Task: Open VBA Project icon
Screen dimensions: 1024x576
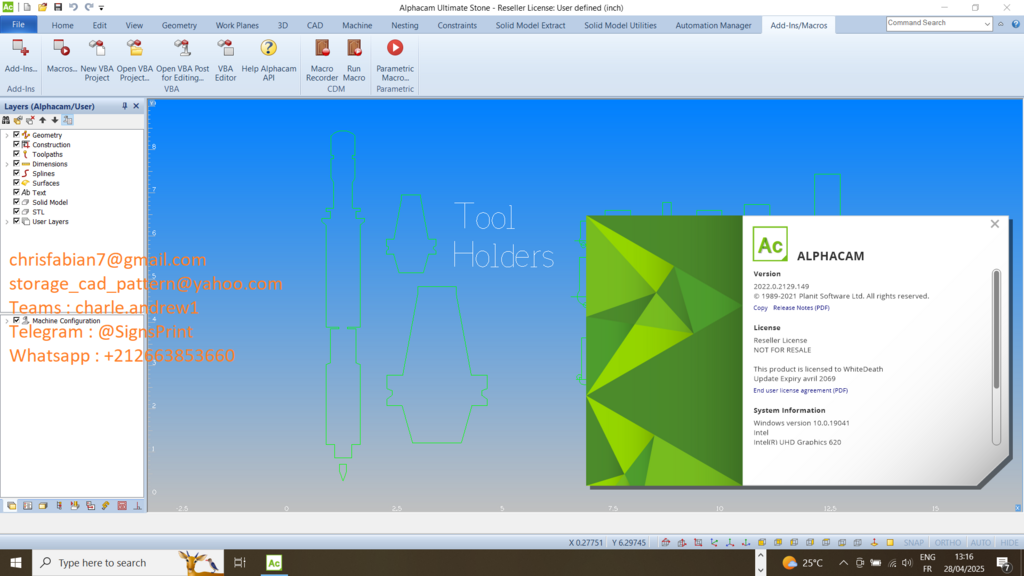Action: point(135,48)
